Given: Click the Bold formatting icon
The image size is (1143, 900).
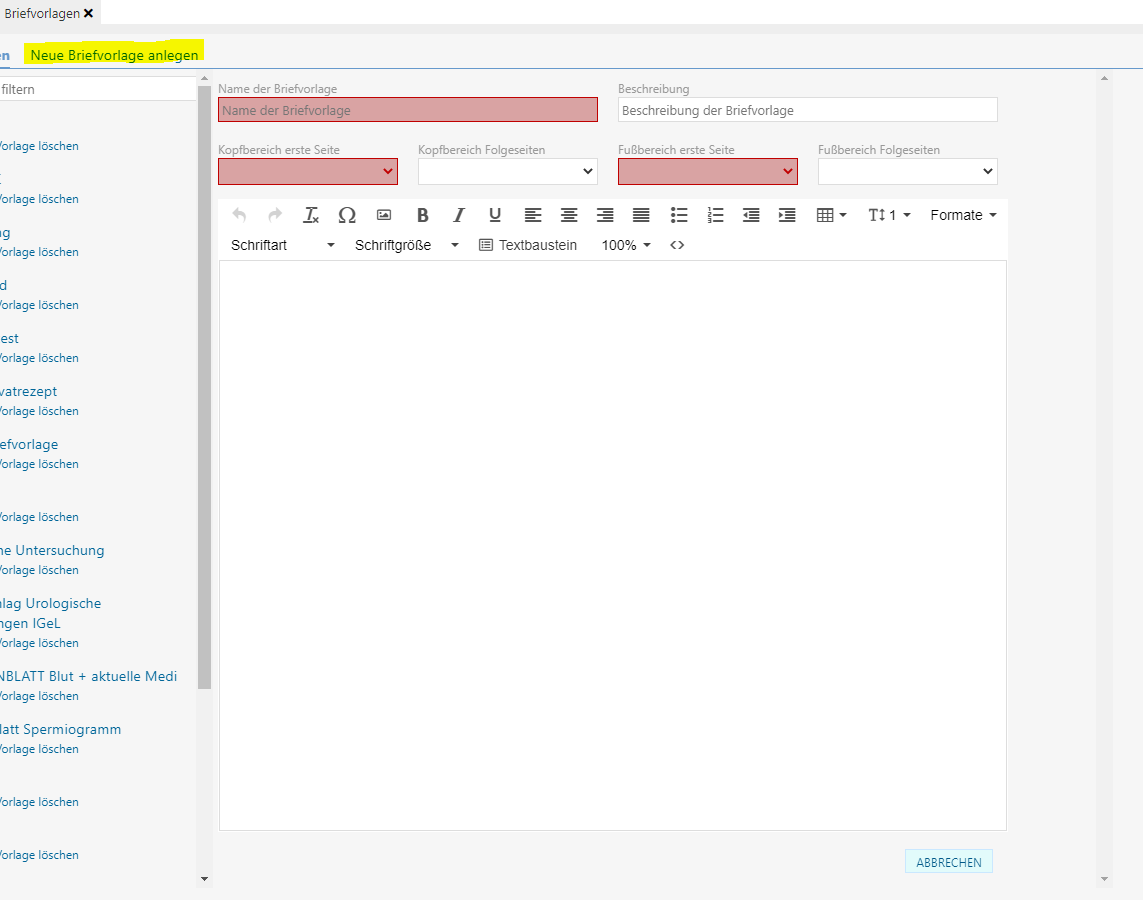Looking at the screenshot, I should tap(423, 215).
